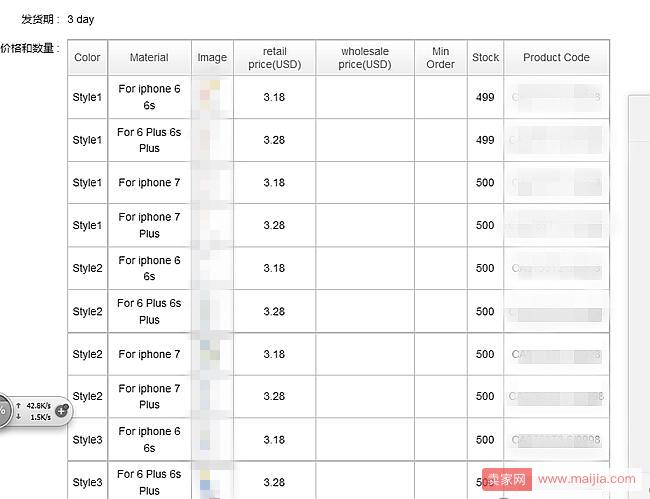This screenshot has width=650, height=499.
Task: Click stock value 499 in first row
Action: pyautogui.click(x=485, y=97)
